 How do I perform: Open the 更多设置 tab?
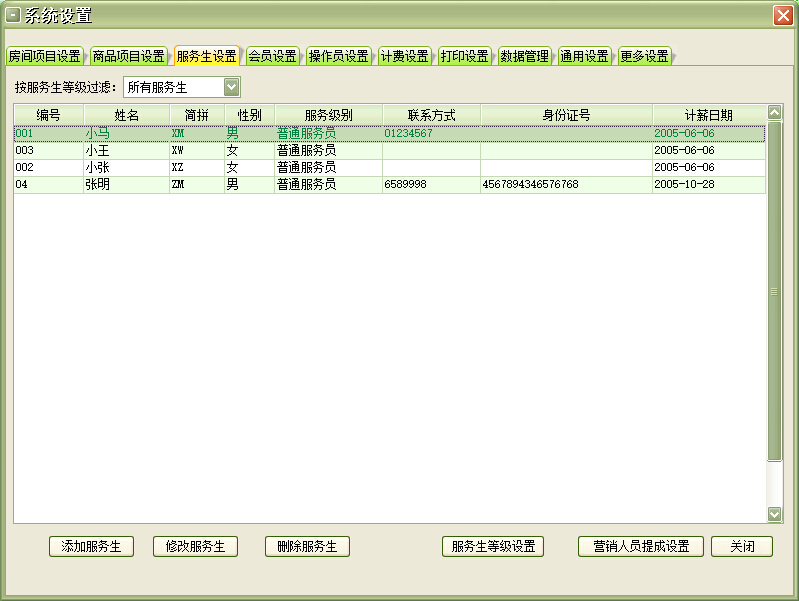(644, 56)
